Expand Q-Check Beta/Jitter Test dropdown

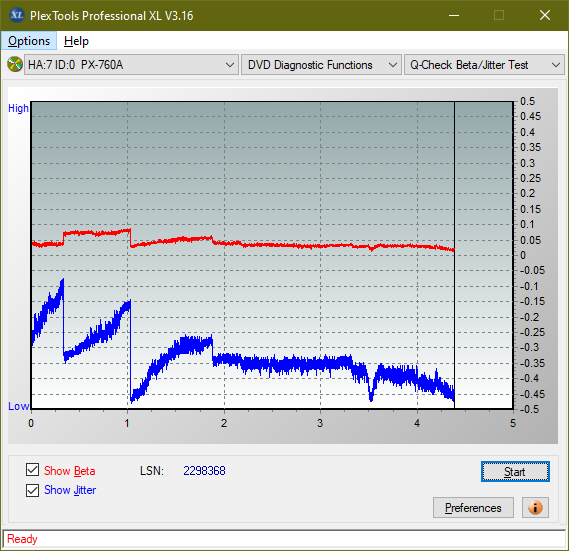(484, 65)
